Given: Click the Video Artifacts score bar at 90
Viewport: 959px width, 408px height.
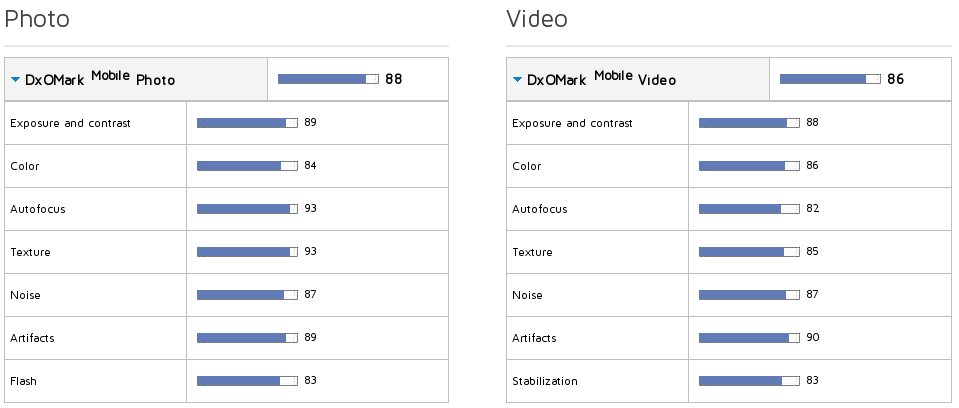Looking at the screenshot, I should [749, 338].
